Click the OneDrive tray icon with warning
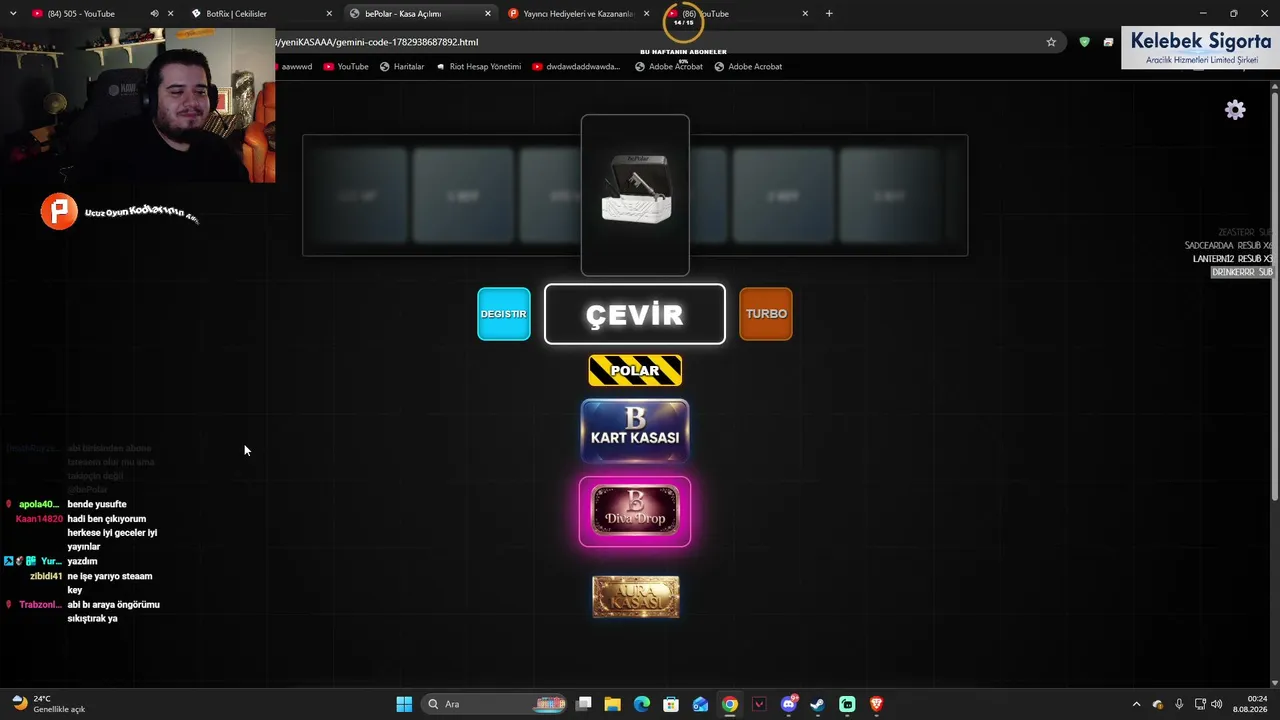The width and height of the screenshot is (1280, 720). point(1158,704)
